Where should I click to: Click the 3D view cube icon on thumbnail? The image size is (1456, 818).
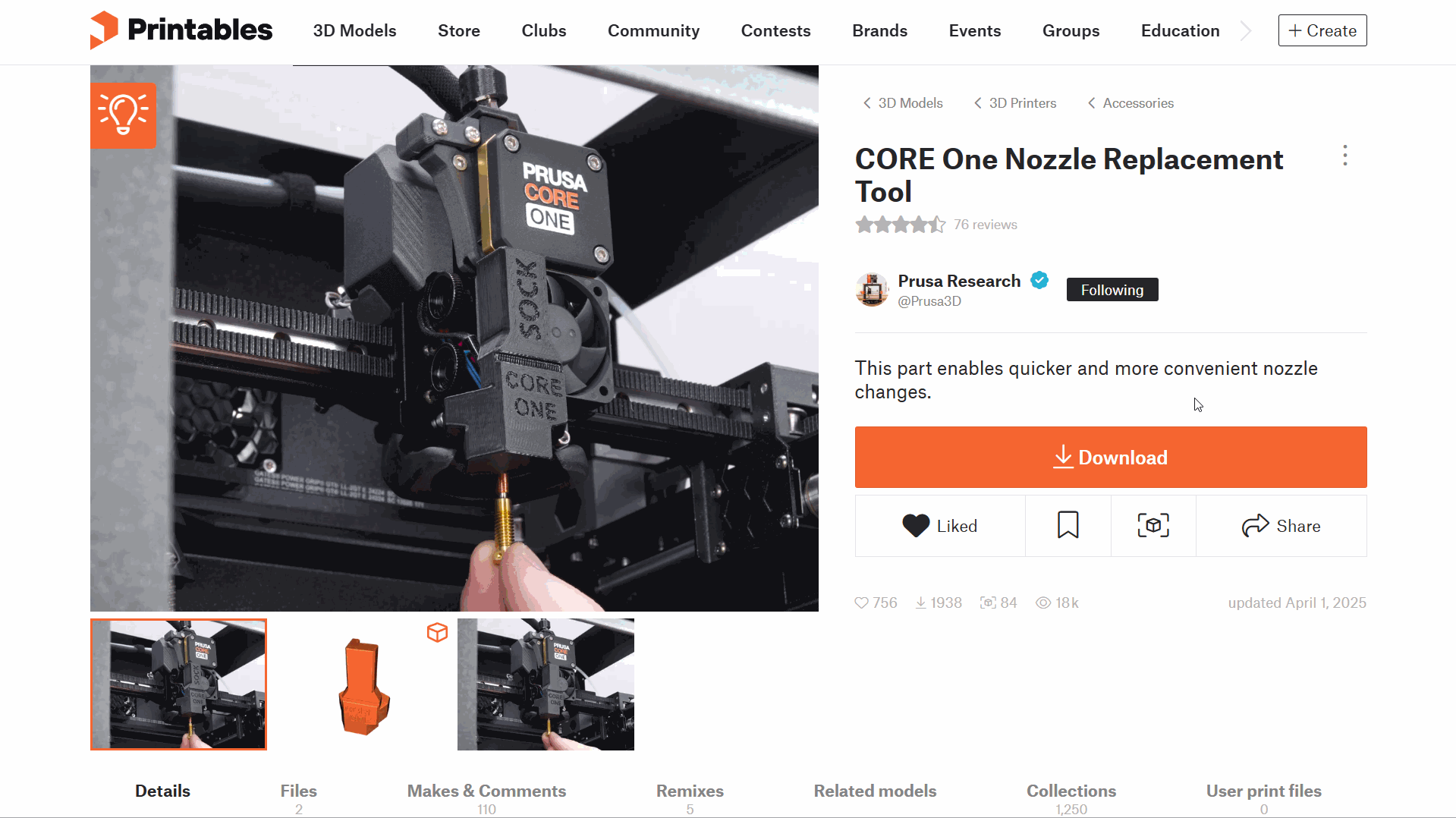(437, 632)
